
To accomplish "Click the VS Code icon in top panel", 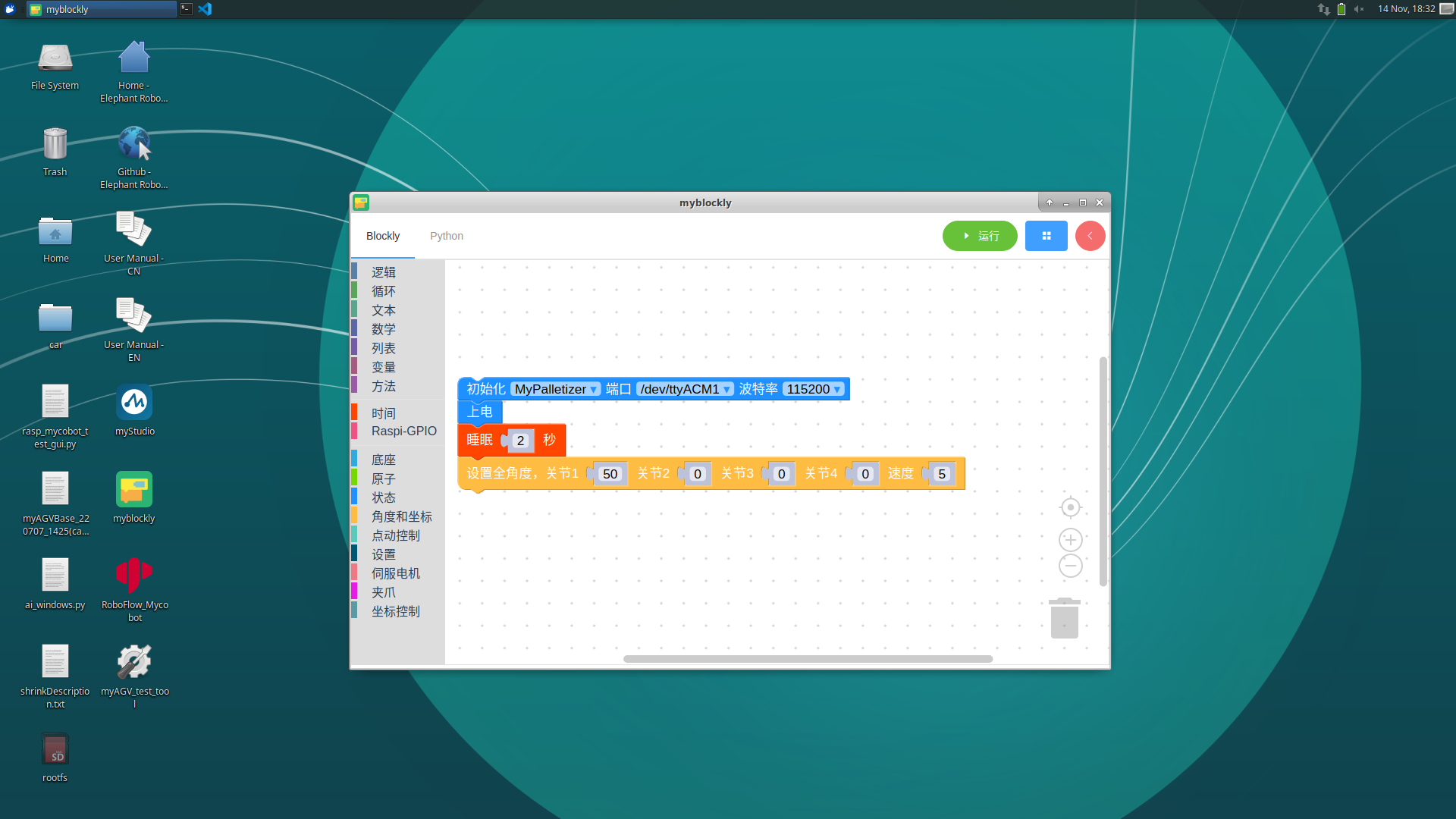I will pyautogui.click(x=205, y=9).
